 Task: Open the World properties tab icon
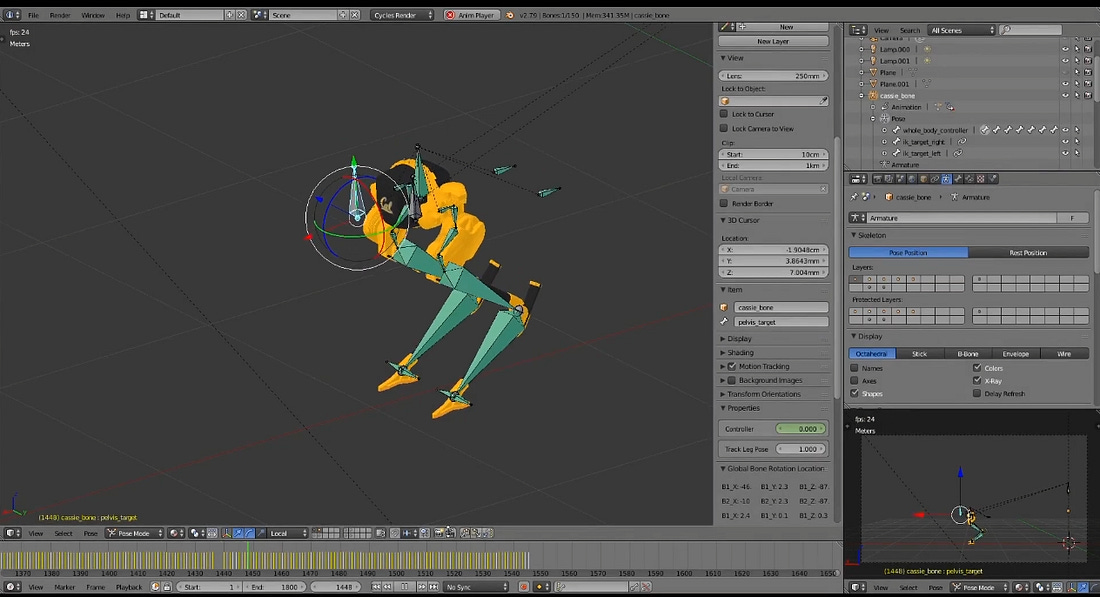[x=912, y=180]
